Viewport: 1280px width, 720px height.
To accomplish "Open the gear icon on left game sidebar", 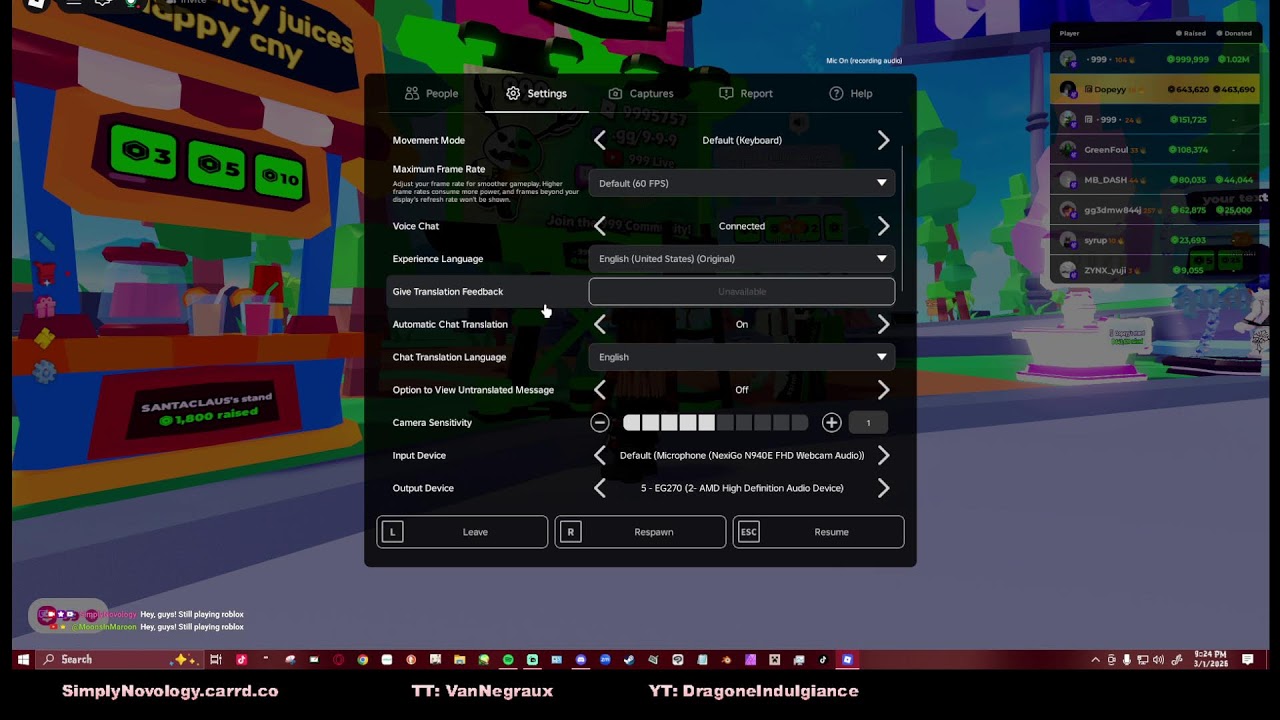I will [x=45, y=372].
